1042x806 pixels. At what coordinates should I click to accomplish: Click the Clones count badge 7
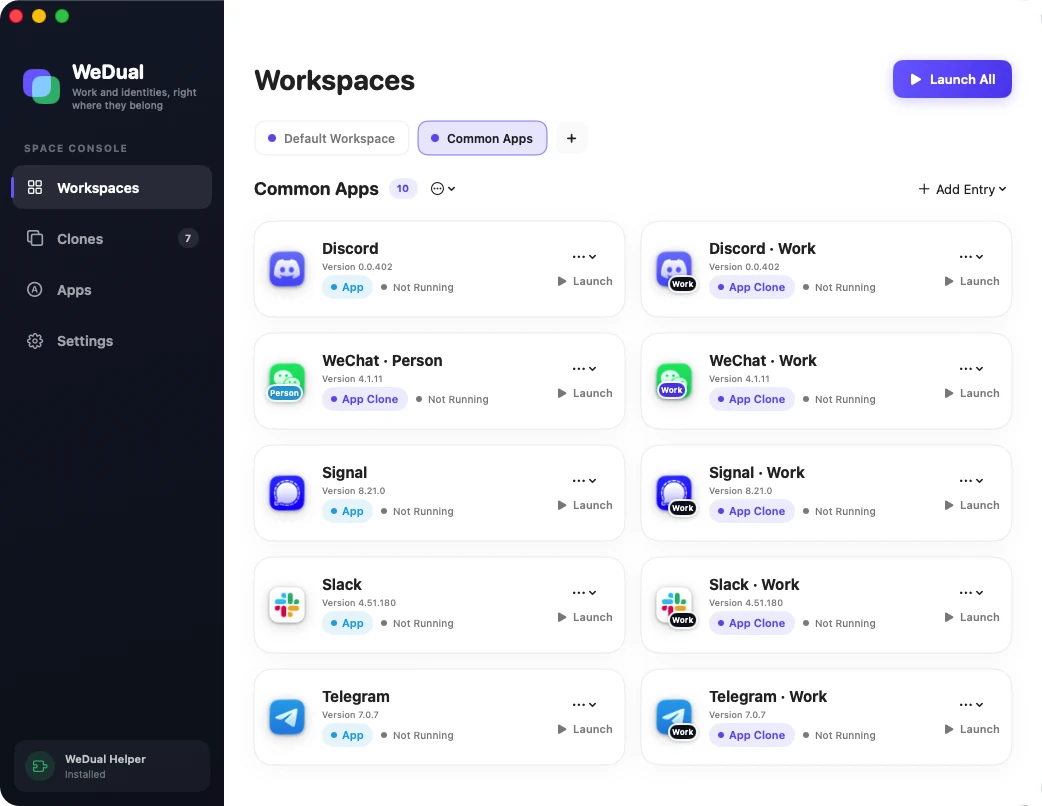tap(188, 239)
